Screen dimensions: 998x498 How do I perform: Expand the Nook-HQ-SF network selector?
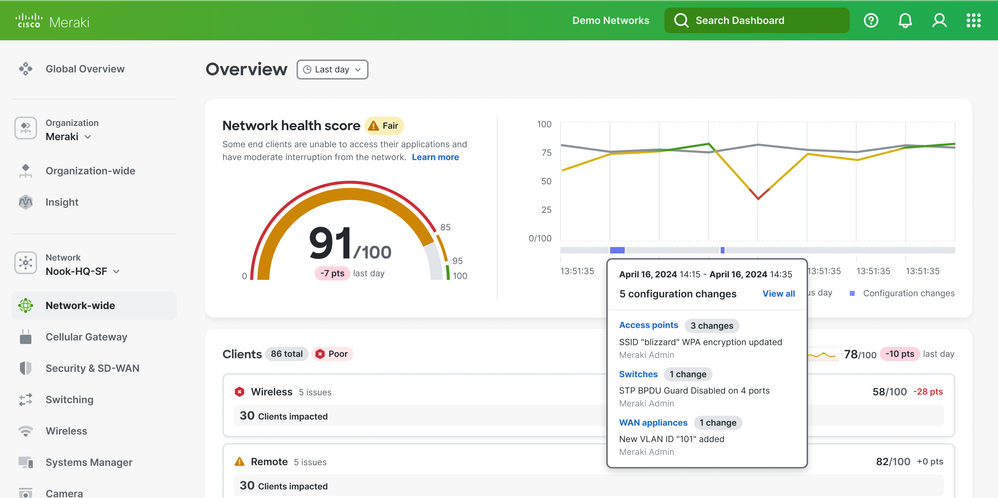(82, 271)
